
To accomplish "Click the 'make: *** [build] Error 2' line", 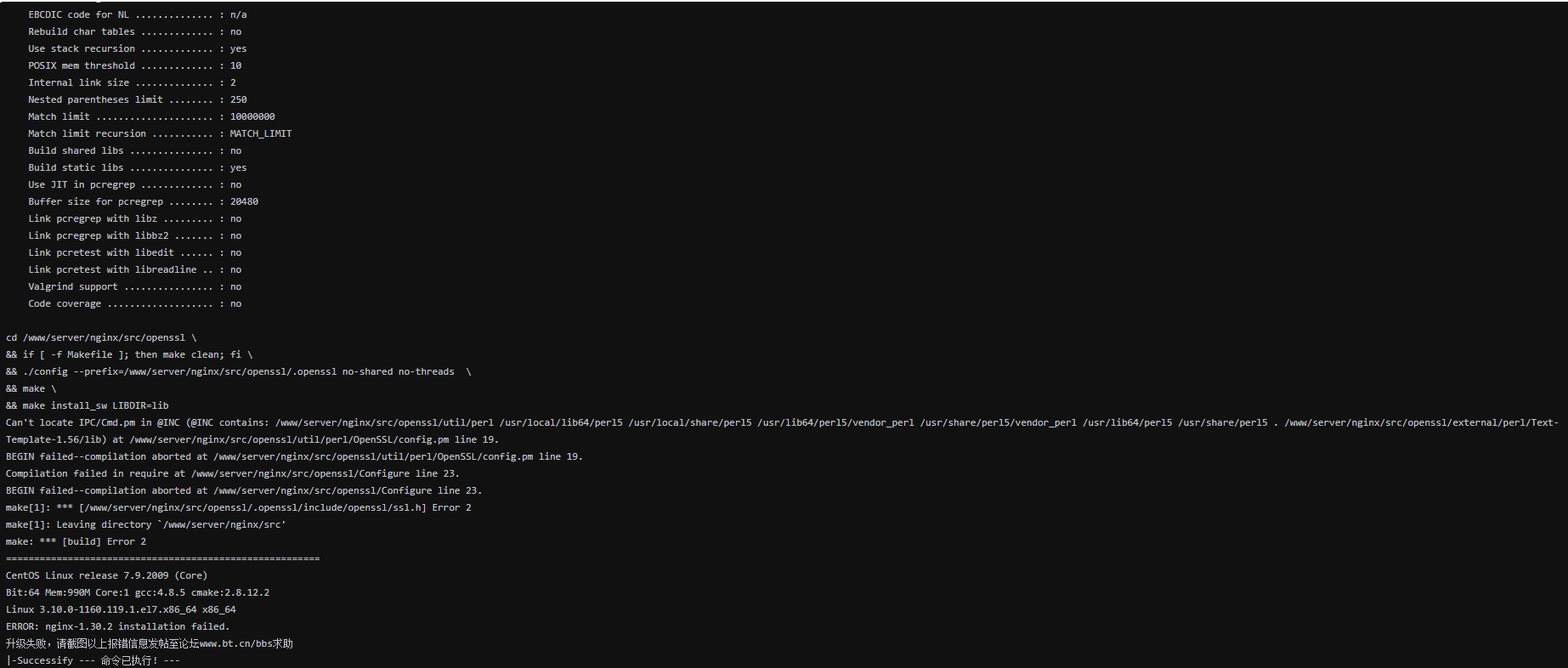I will [76, 541].
